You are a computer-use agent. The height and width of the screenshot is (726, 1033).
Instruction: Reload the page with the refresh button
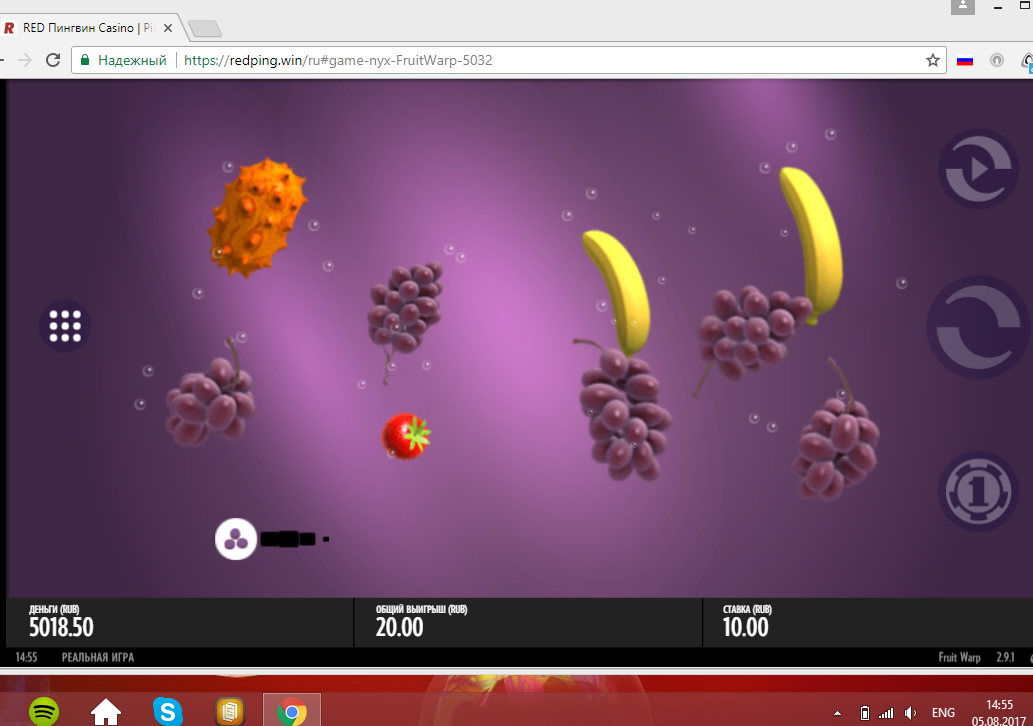click(x=53, y=60)
